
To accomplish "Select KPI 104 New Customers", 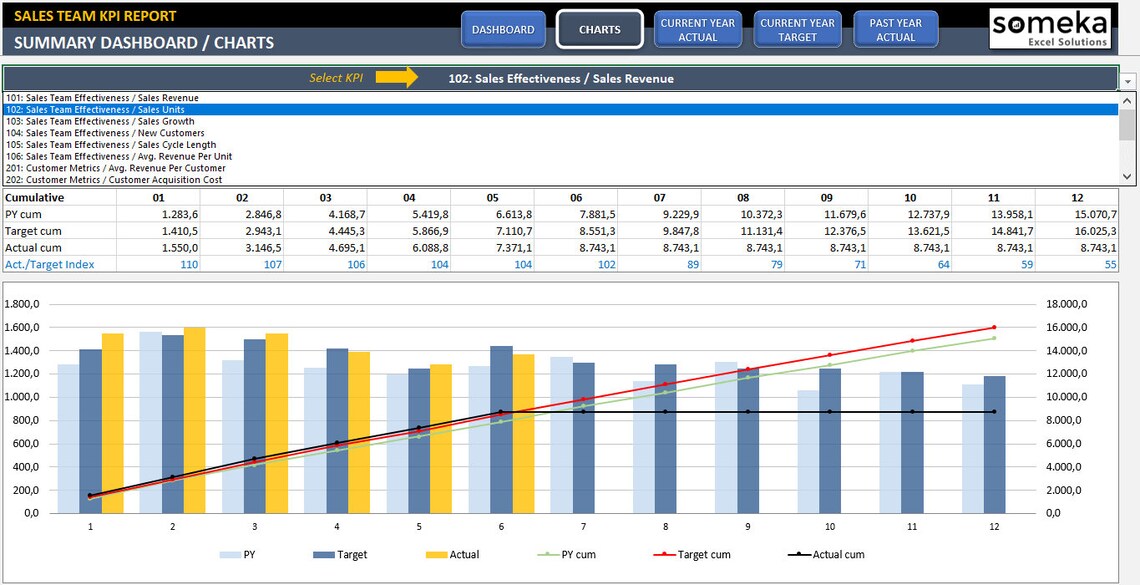I will [122, 132].
